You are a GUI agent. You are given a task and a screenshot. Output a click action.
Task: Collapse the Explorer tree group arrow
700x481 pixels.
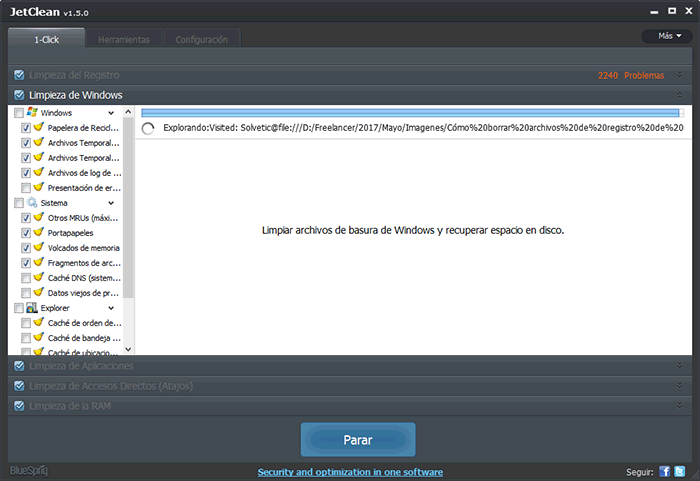click(x=111, y=308)
